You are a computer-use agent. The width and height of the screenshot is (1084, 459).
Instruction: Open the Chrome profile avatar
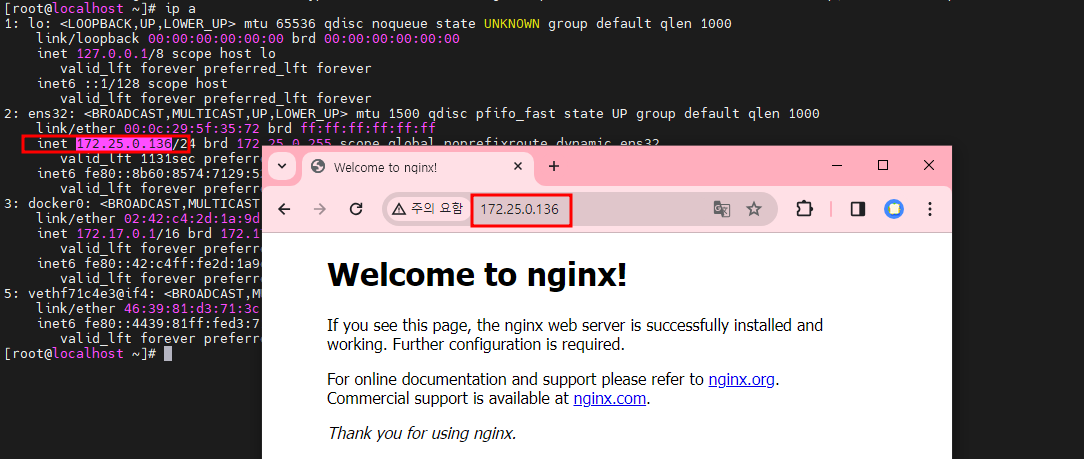click(x=894, y=209)
